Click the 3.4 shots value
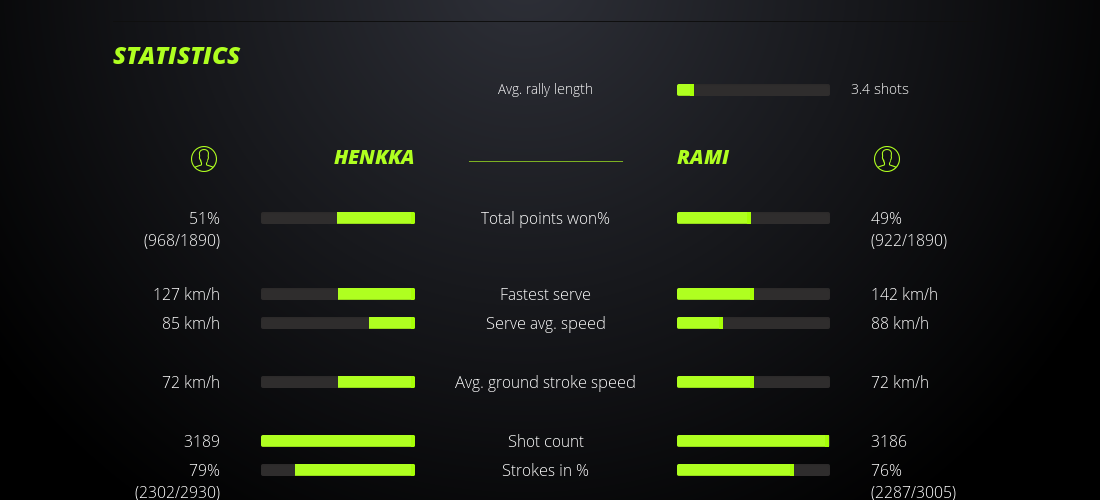Screen dimensions: 1100x500 [880, 89]
